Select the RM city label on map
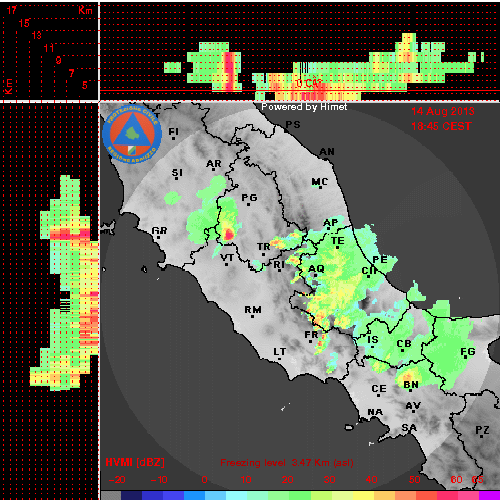This screenshot has width=500, height=500. click(253, 310)
